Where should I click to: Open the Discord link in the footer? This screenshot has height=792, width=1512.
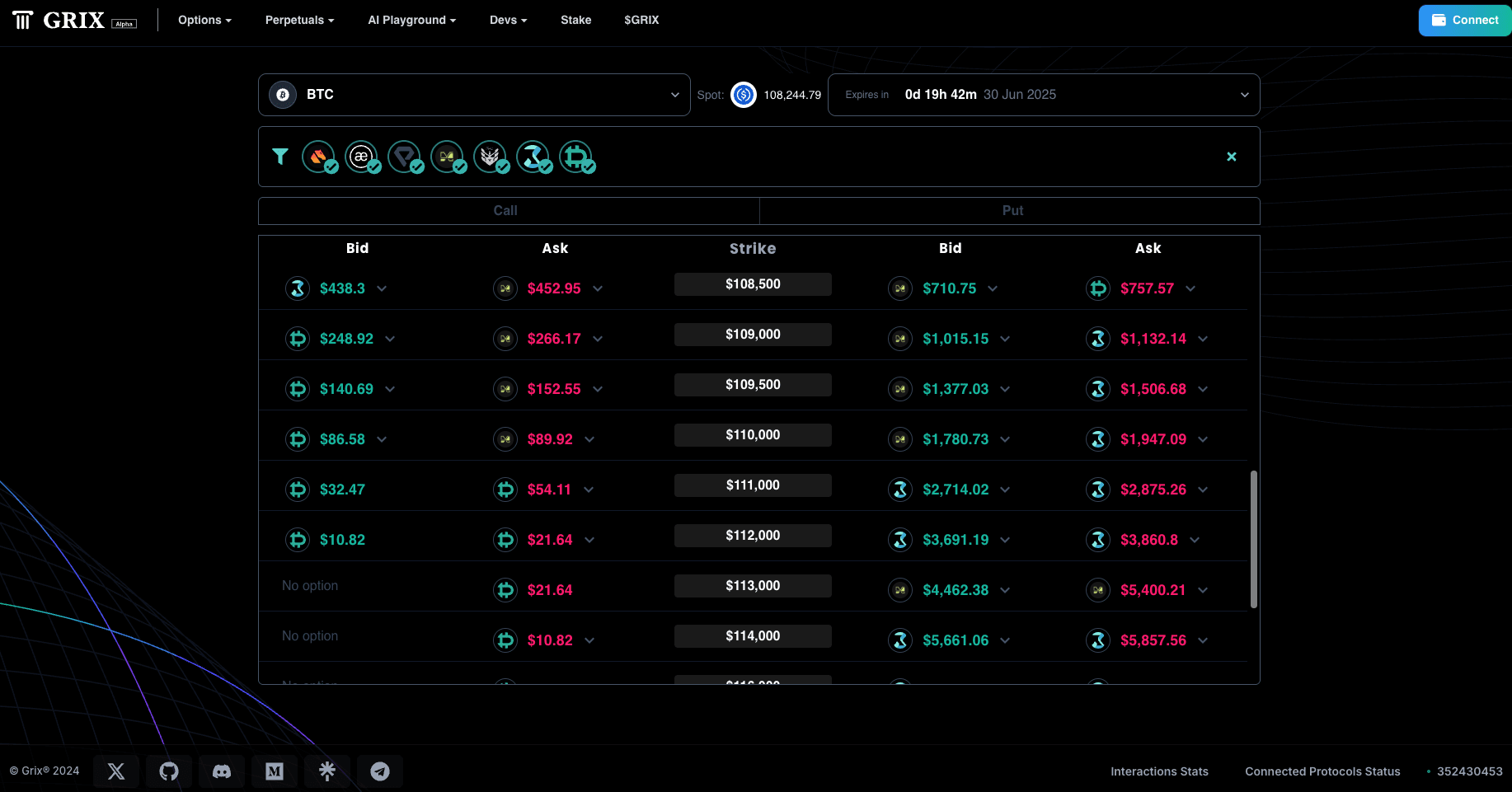click(x=221, y=771)
